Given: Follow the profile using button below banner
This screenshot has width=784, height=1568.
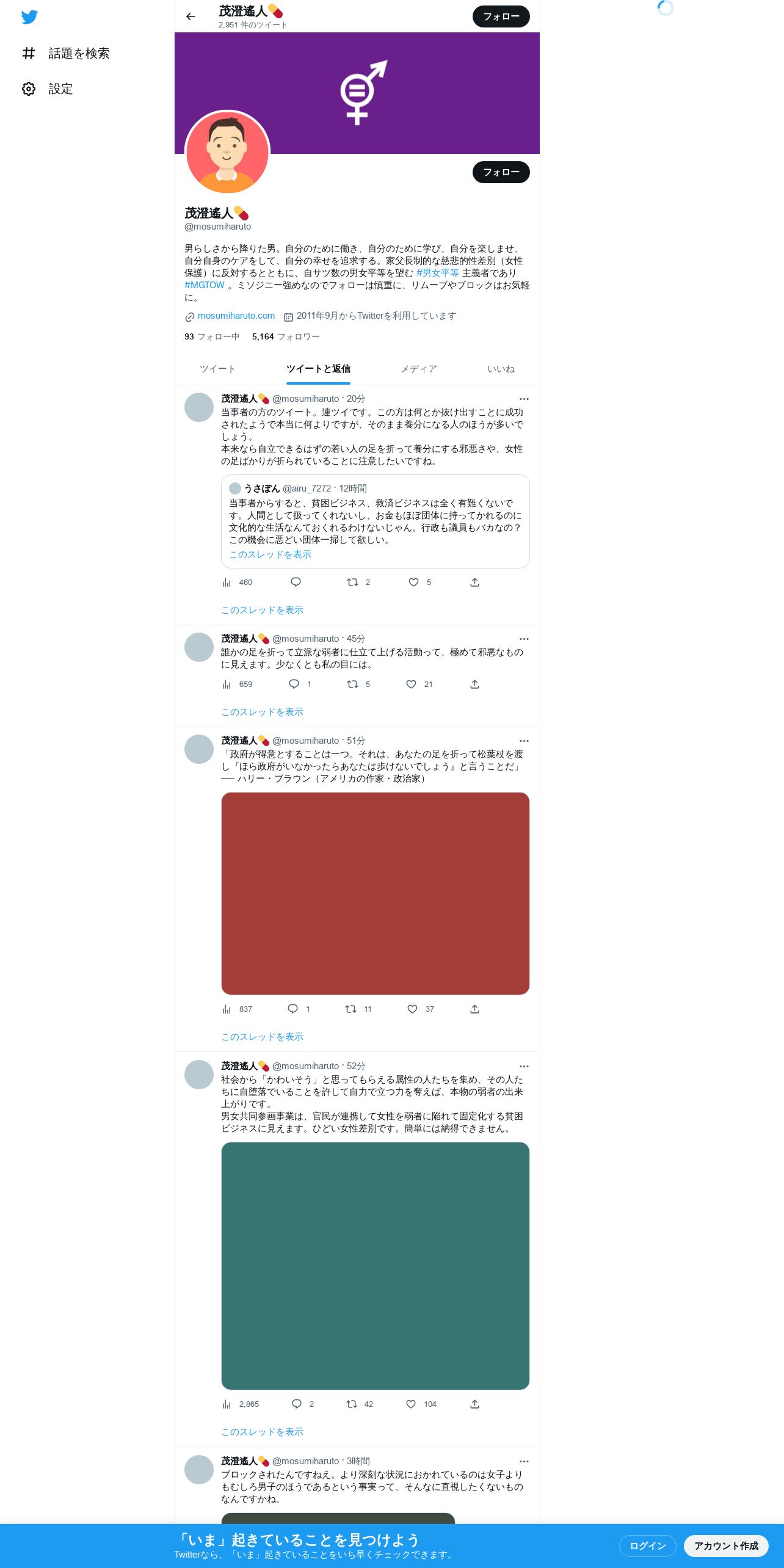Looking at the screenshot, I should point(501,172).
